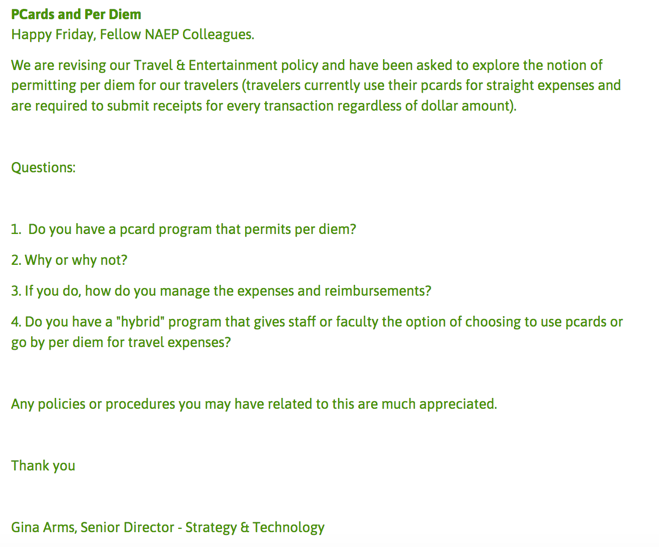Click the line starting "We are revising"
The height and width of the screenshot is (547, 659).
[x=315, y=65]
